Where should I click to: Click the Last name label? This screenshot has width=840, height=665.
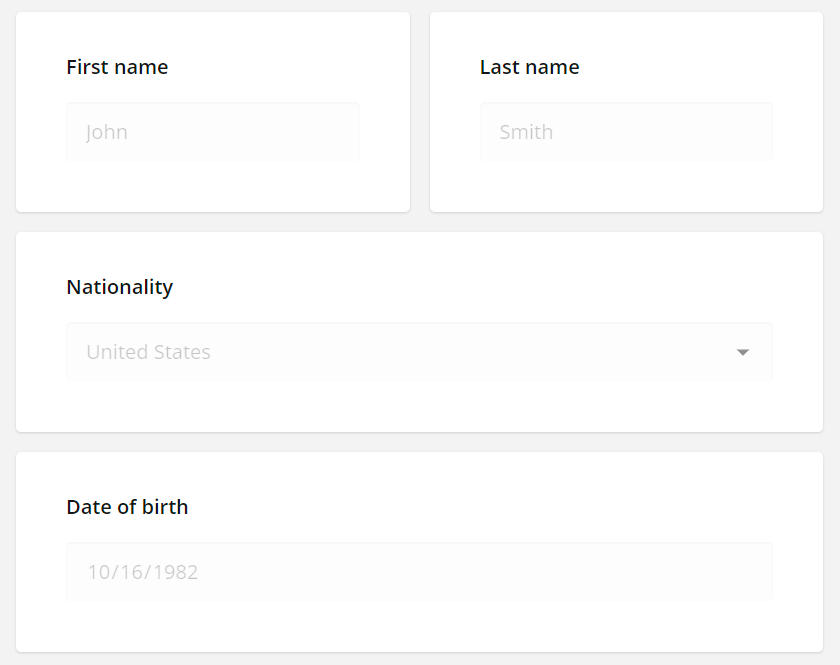click(x=529, y=67)
